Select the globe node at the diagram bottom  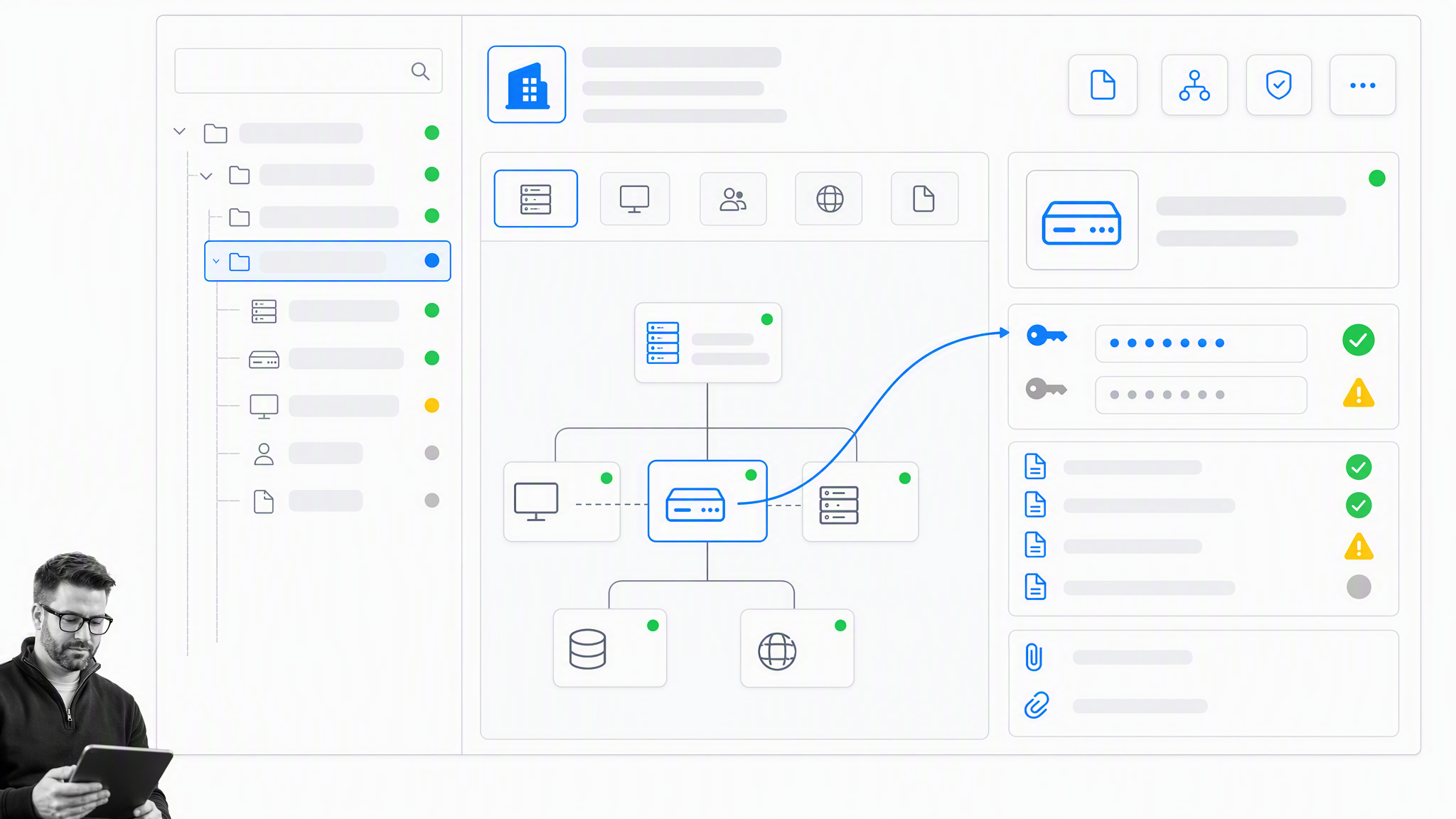(797, 648)
